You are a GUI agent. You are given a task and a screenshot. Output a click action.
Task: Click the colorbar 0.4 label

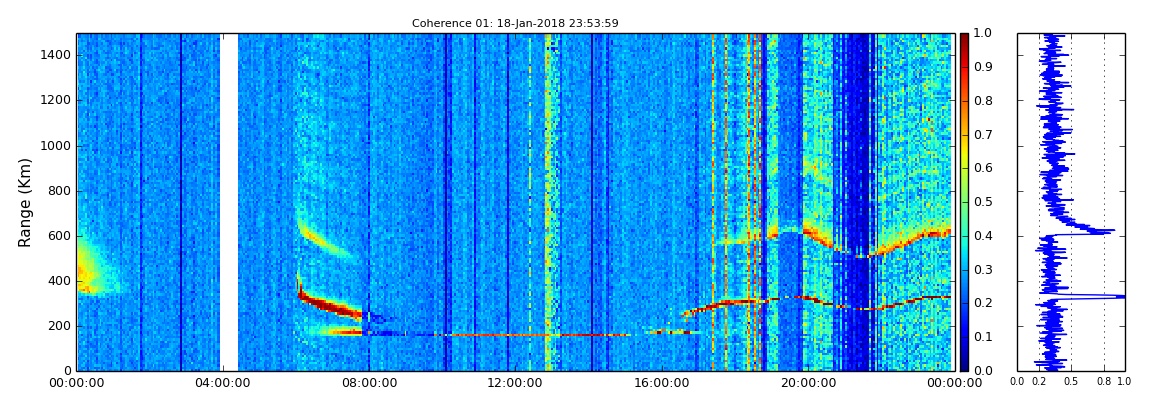[x=981, y=236]
